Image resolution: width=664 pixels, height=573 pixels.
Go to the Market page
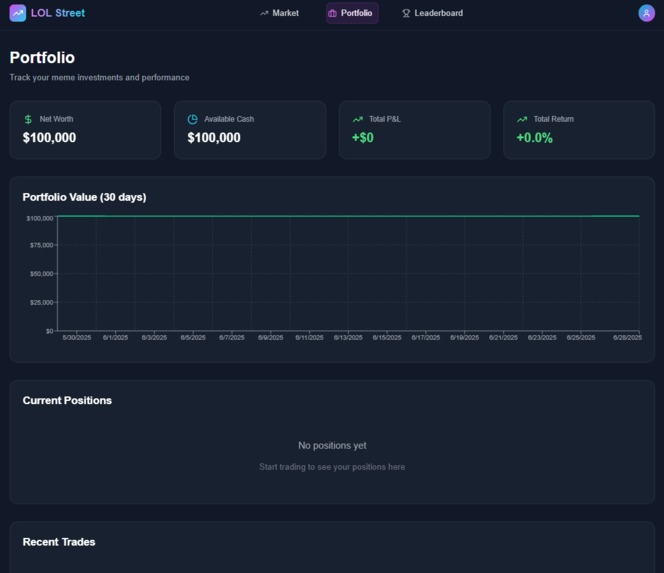click(x=279, y=13)
